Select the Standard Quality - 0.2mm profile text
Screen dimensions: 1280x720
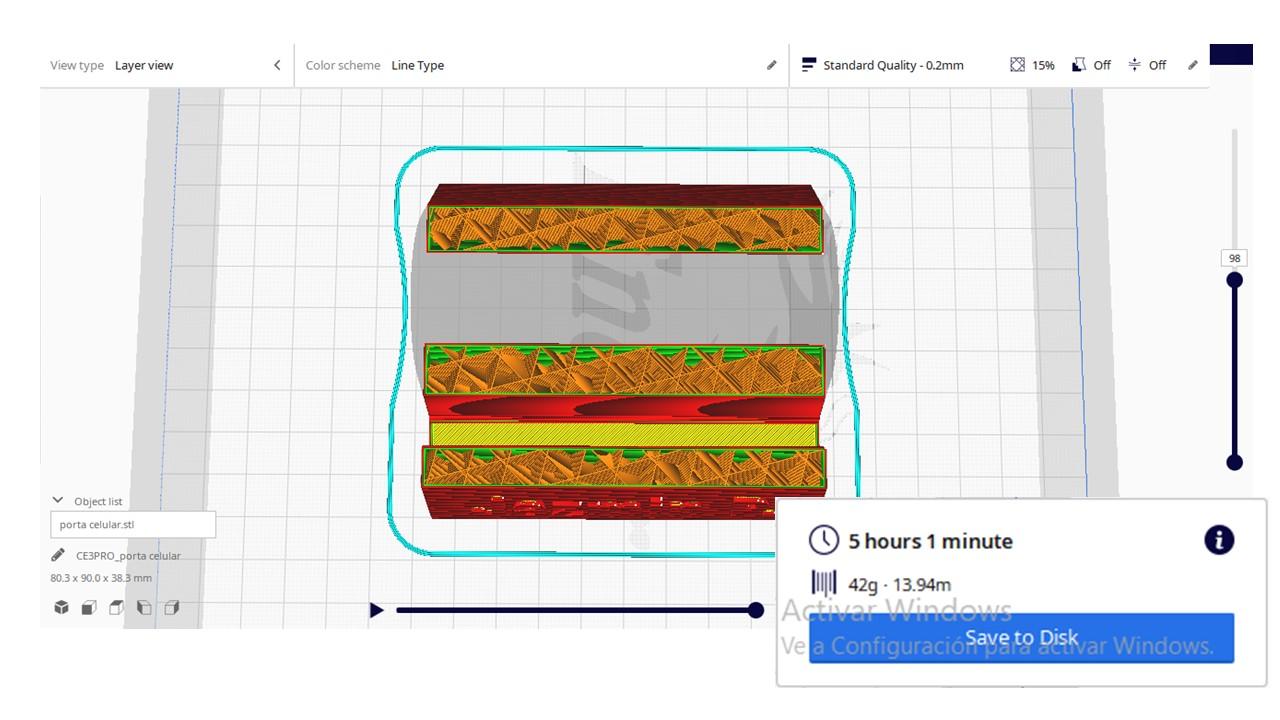coord(893,65)
